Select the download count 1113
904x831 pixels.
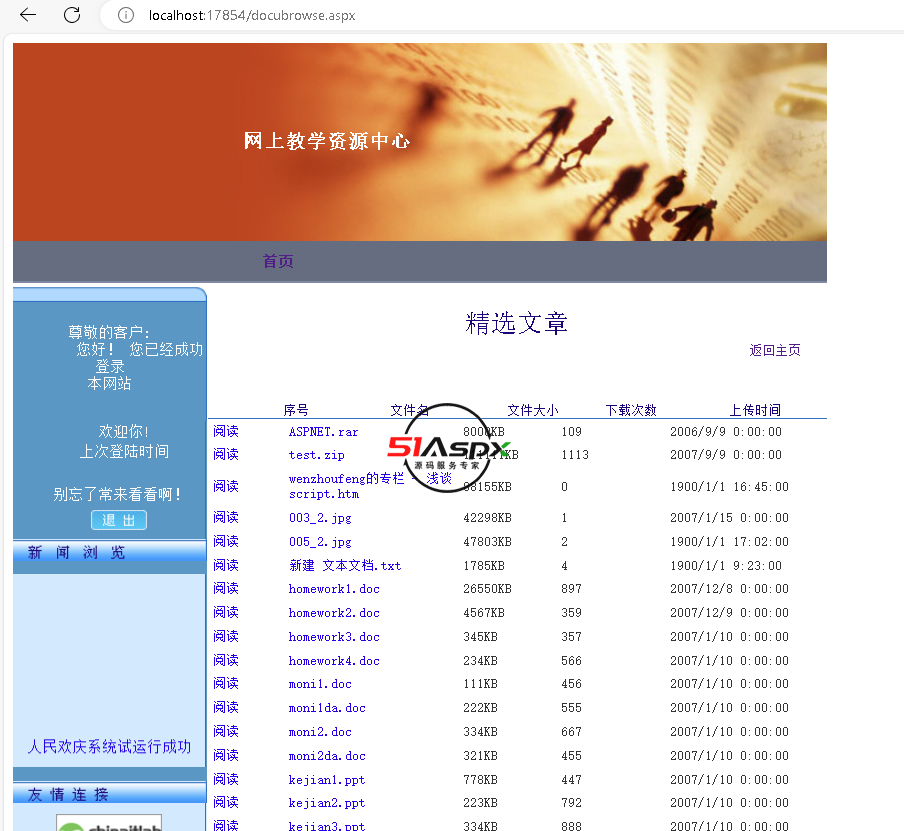point(575,455)
